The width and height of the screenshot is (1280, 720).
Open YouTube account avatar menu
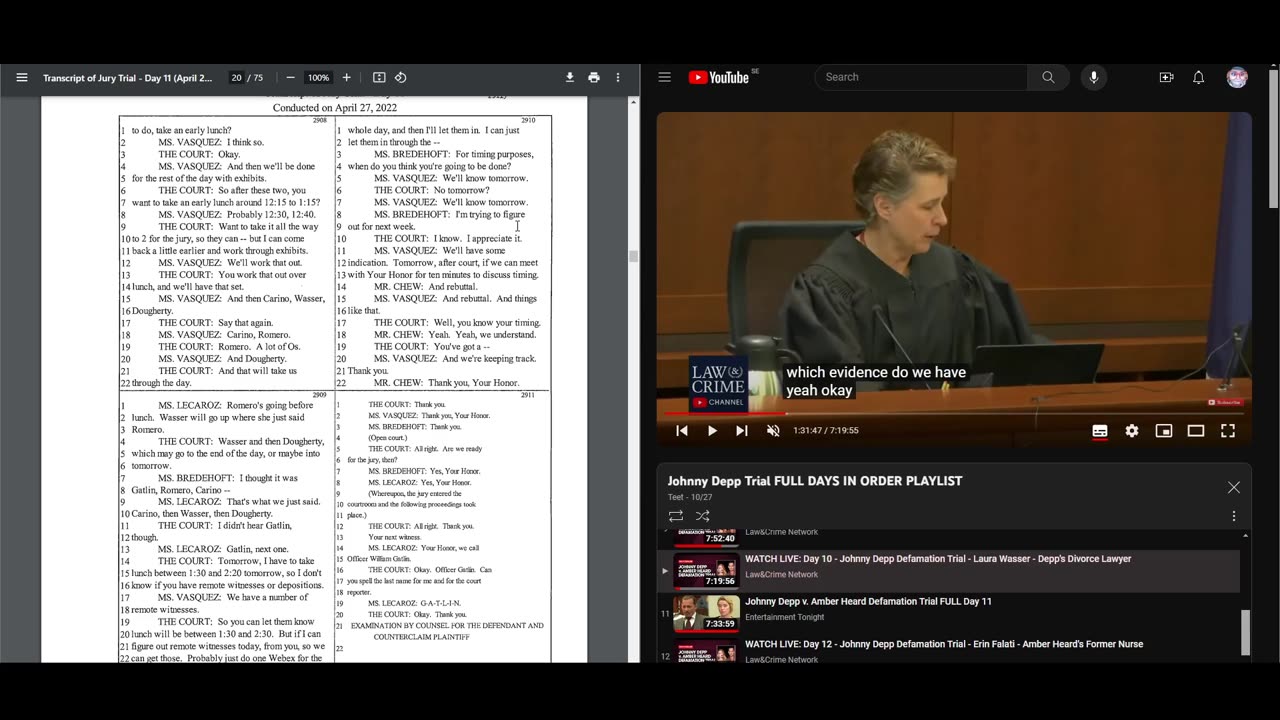pos(1237,77)
